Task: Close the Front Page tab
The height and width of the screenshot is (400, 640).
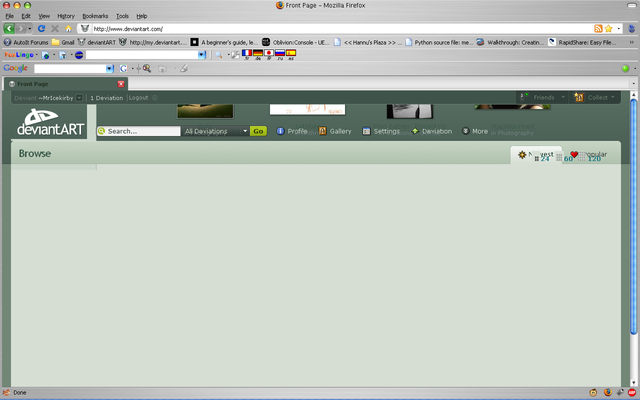Action: pos(121,84)
